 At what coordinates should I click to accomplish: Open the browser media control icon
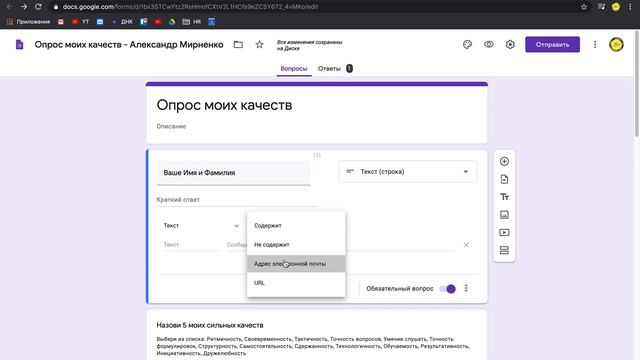[601, 7]
